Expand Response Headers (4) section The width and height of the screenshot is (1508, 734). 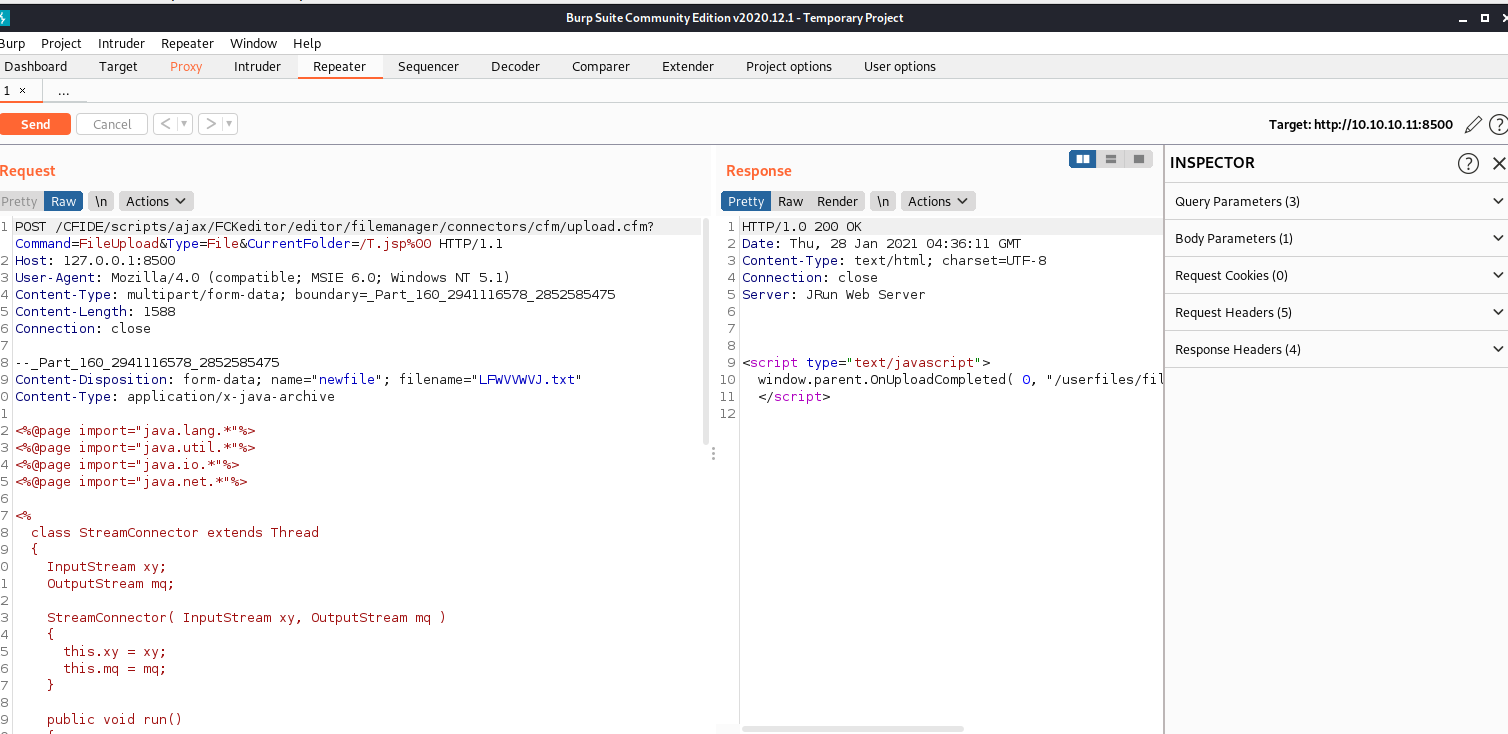1336,349
